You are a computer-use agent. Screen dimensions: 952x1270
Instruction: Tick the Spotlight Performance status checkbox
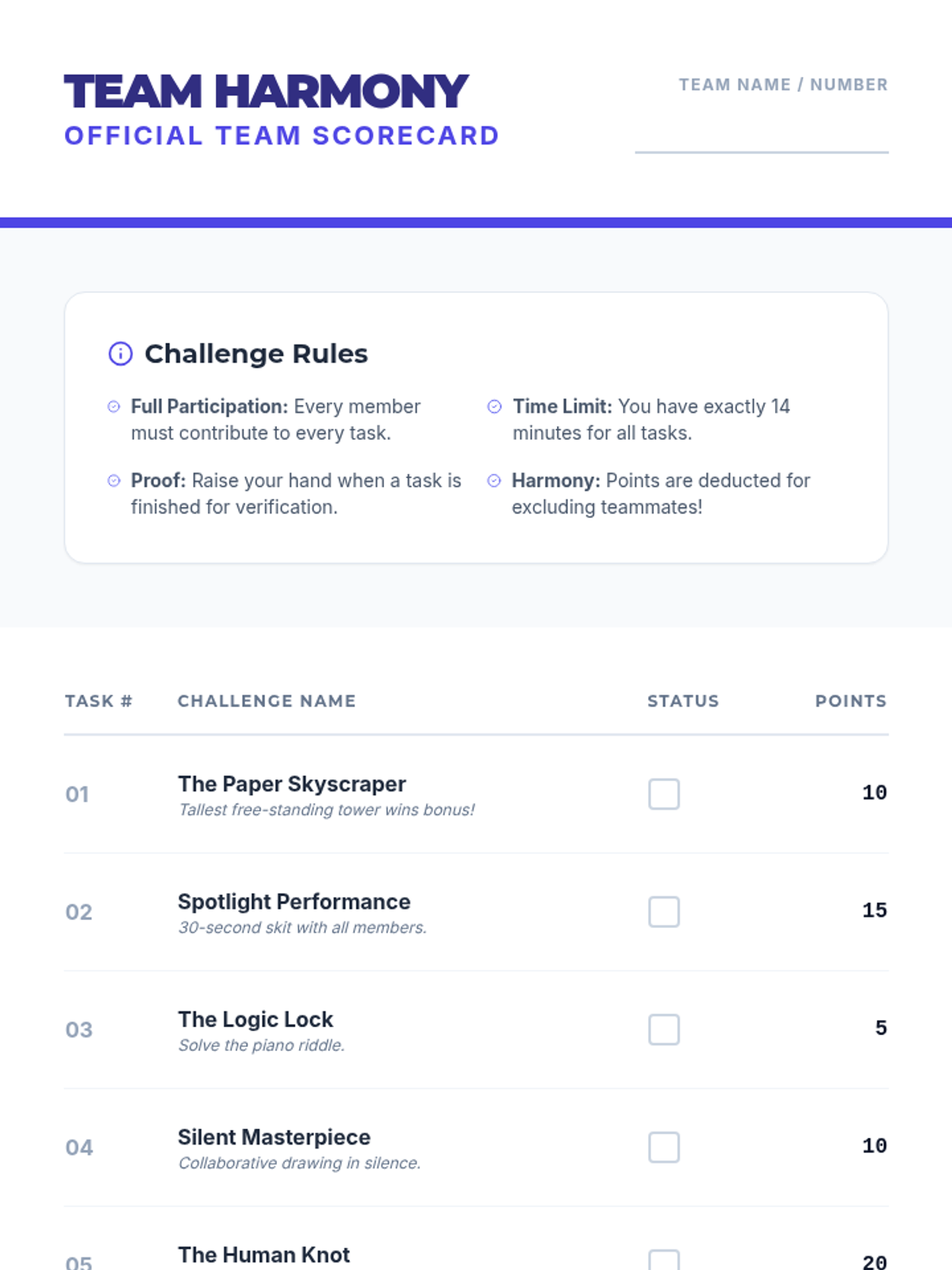(664, 911)
